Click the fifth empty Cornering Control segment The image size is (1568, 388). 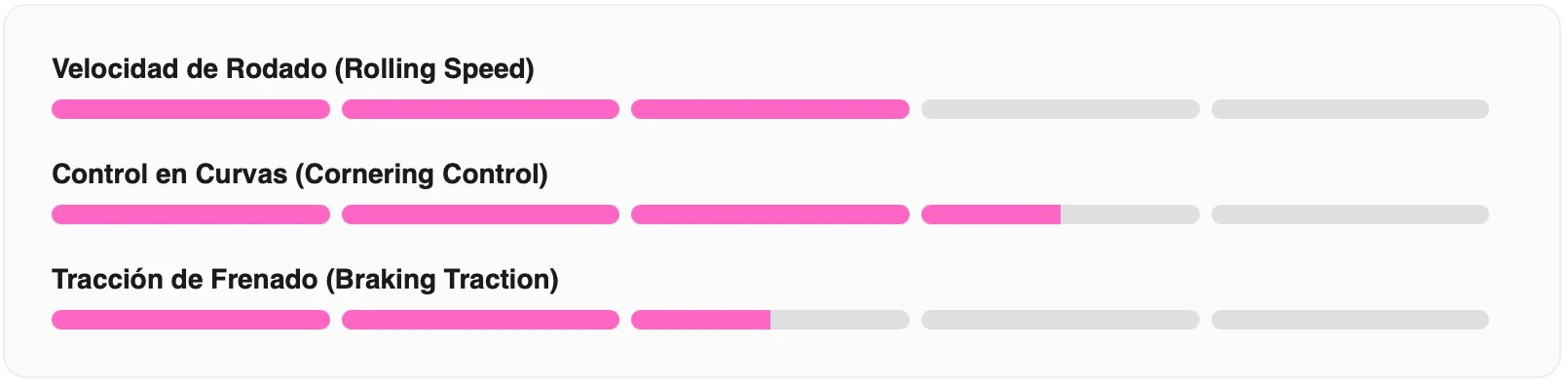[1350, 214]
